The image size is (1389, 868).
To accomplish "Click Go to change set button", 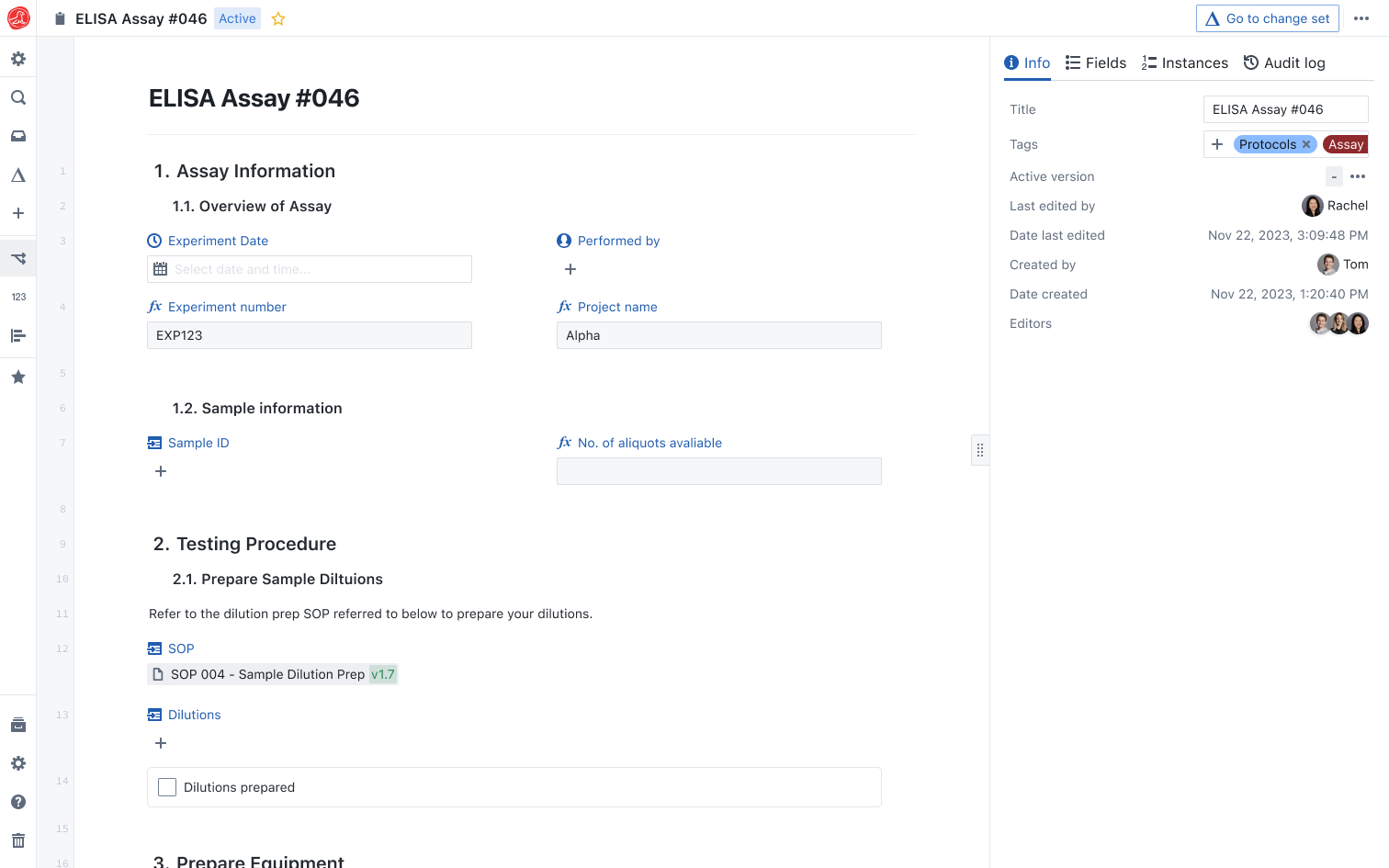I will click(1267, 18).
